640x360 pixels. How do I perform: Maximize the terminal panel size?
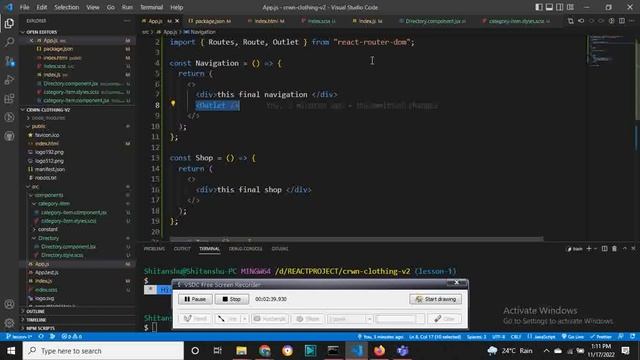624,249
